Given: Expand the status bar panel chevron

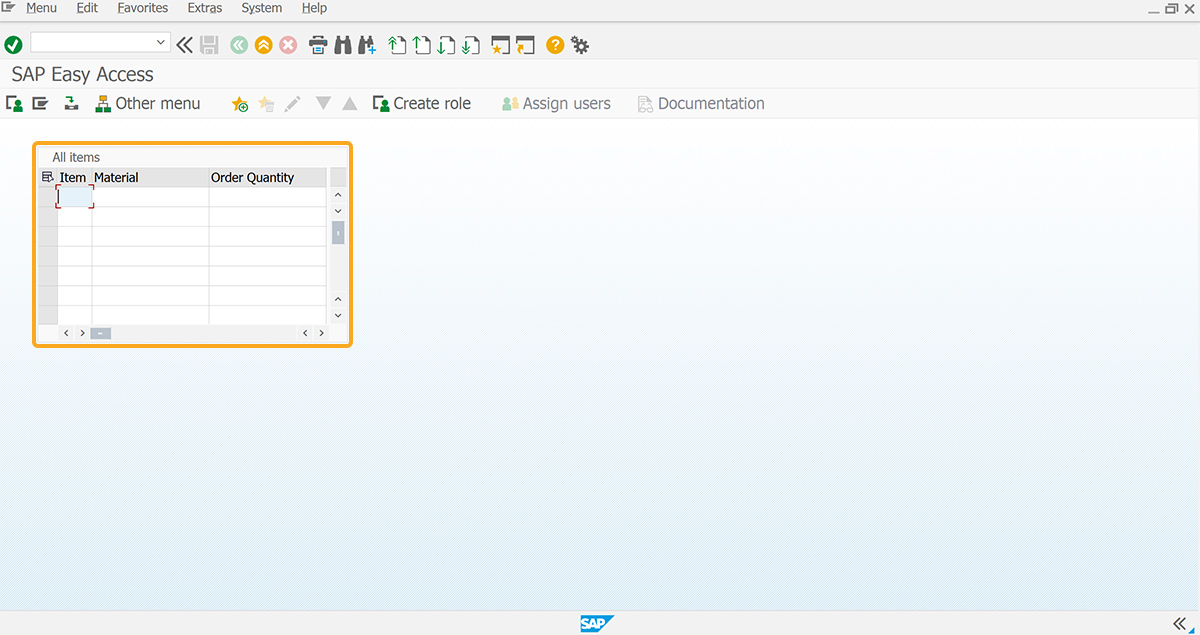Looking at the screenshot, I should coord(1179,622).
